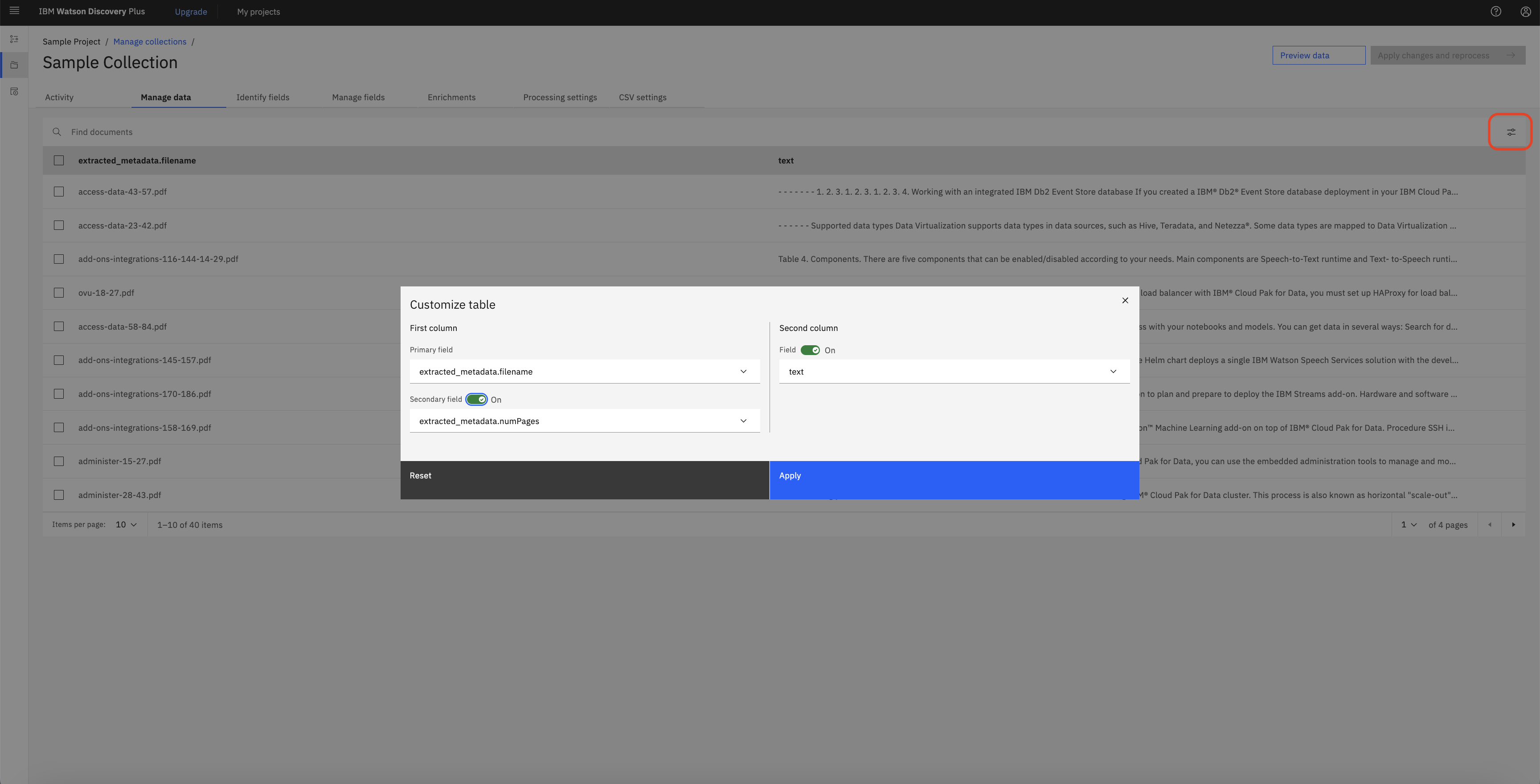The width and height of the screenshot is (1540, 784).
Task: Open the help question mark icon
Action: coord(1496,11)
